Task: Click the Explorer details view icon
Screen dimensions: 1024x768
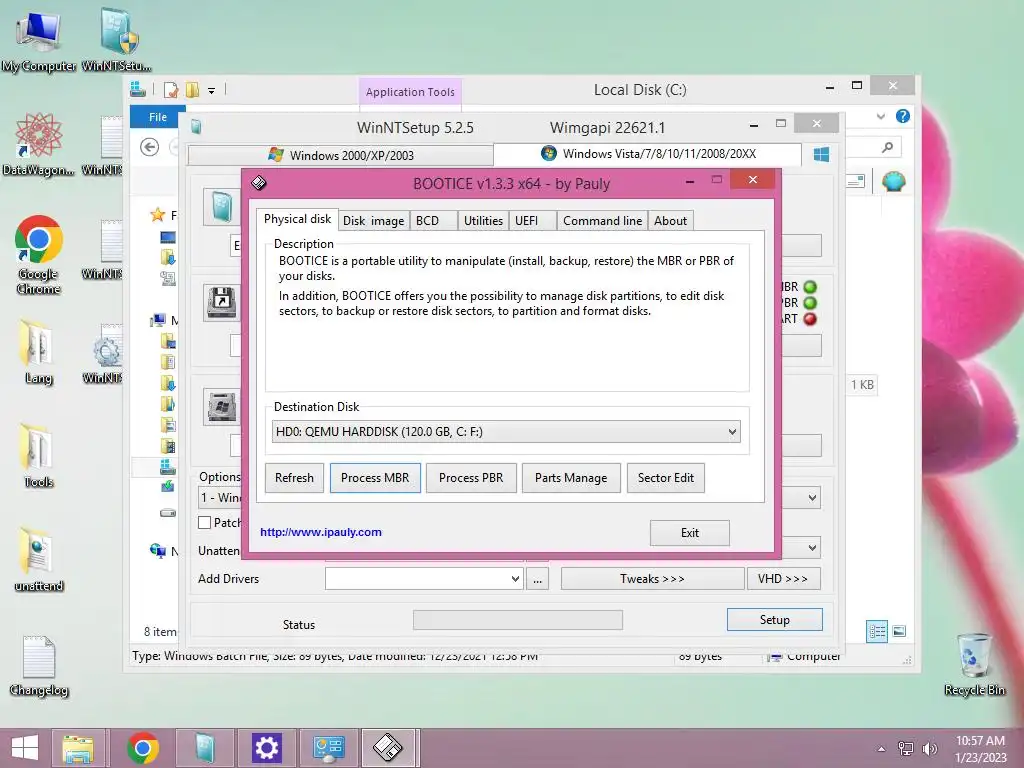Action: click(x=877, y=631)
